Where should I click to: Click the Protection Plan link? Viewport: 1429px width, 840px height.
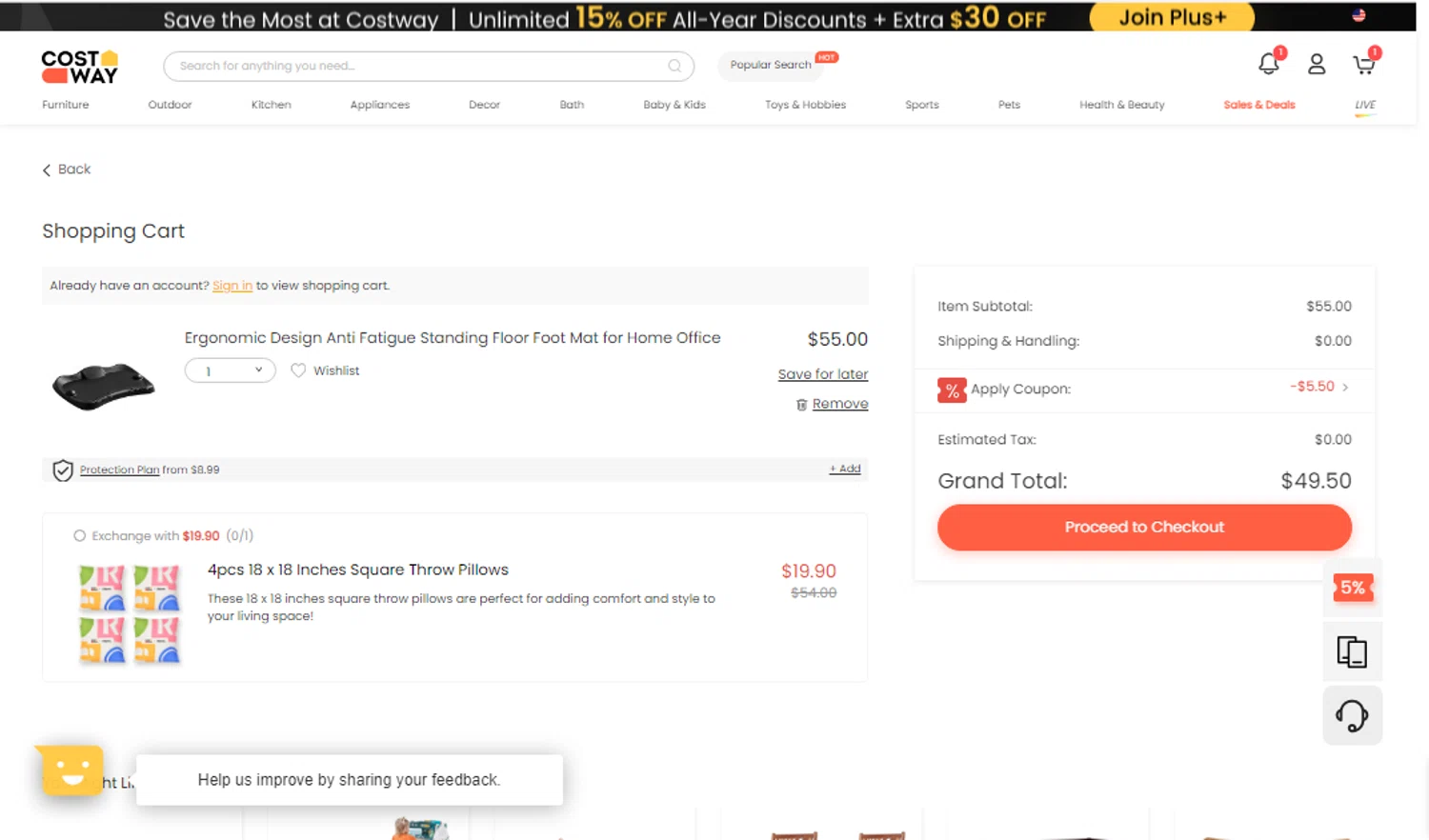coord(119,470)
